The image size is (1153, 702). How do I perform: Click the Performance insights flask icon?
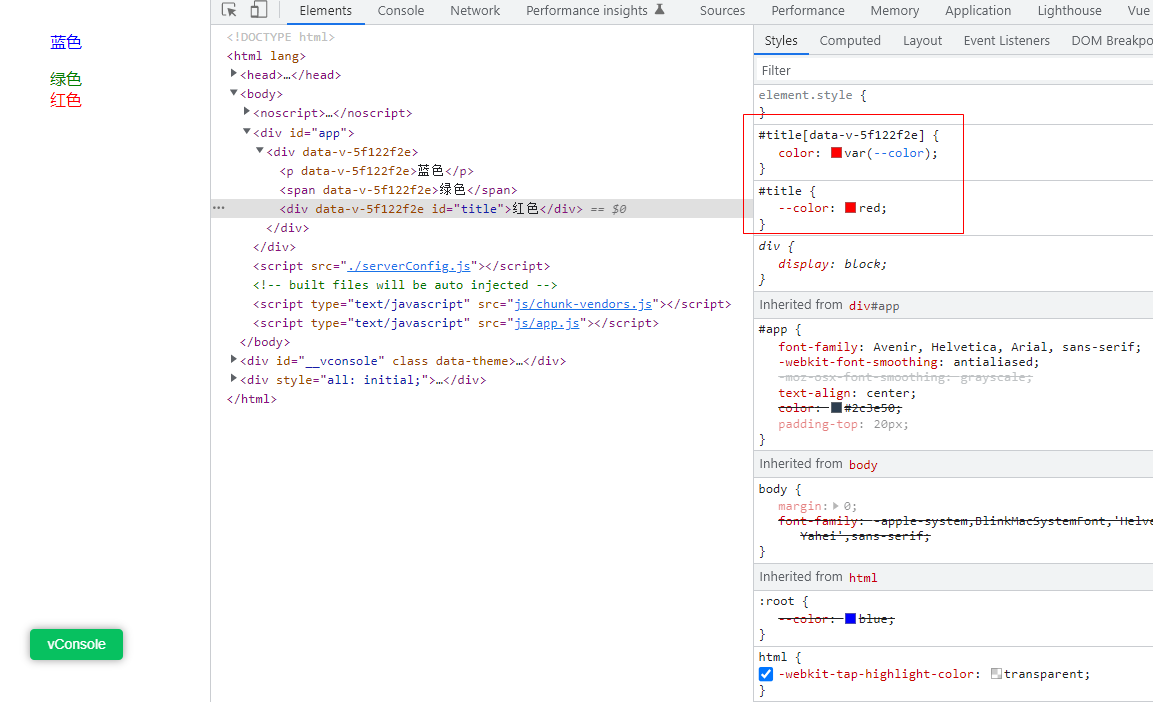click(660, 9)
